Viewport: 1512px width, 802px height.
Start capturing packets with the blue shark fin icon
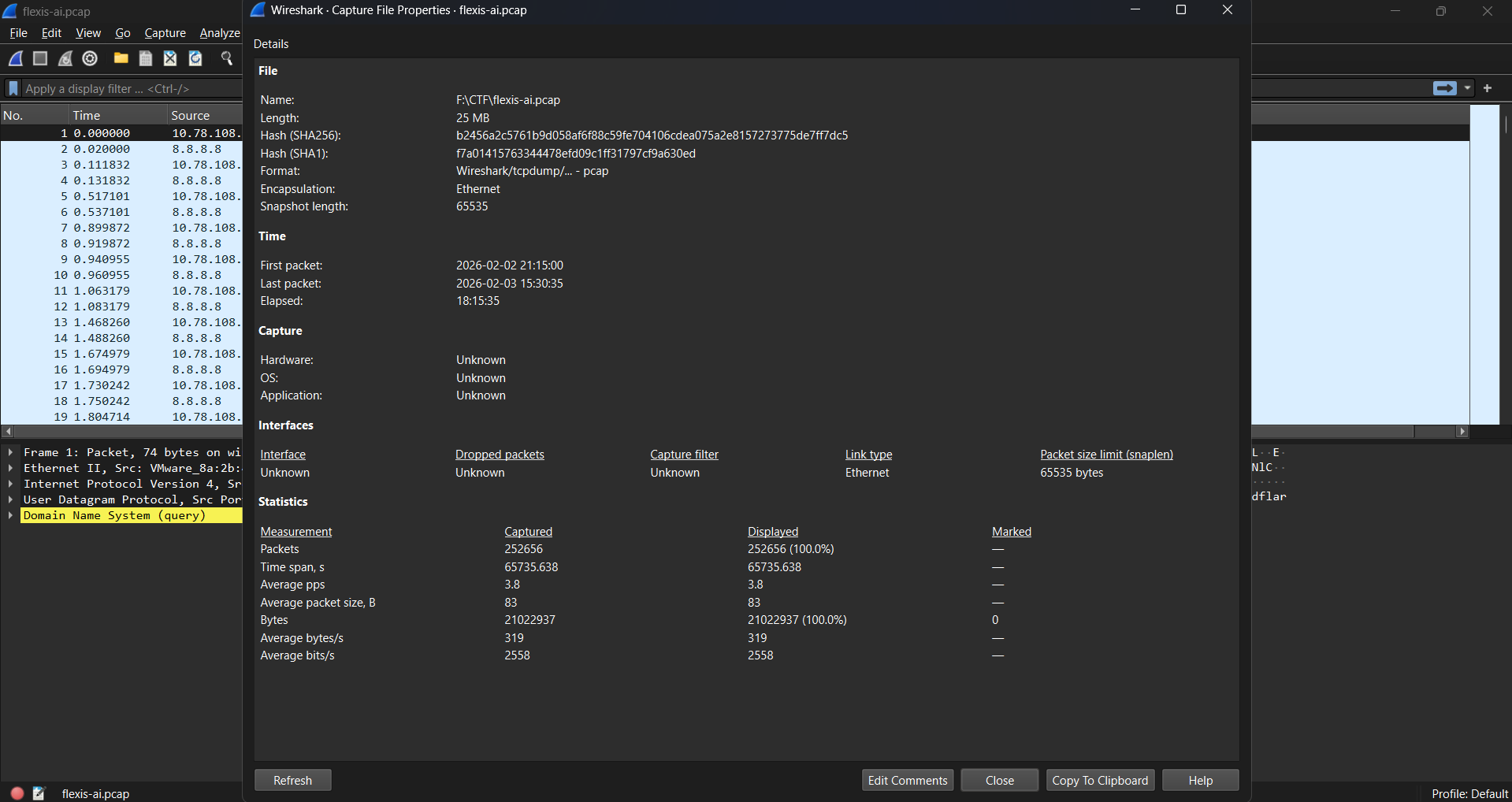click(x=16, y=58)
